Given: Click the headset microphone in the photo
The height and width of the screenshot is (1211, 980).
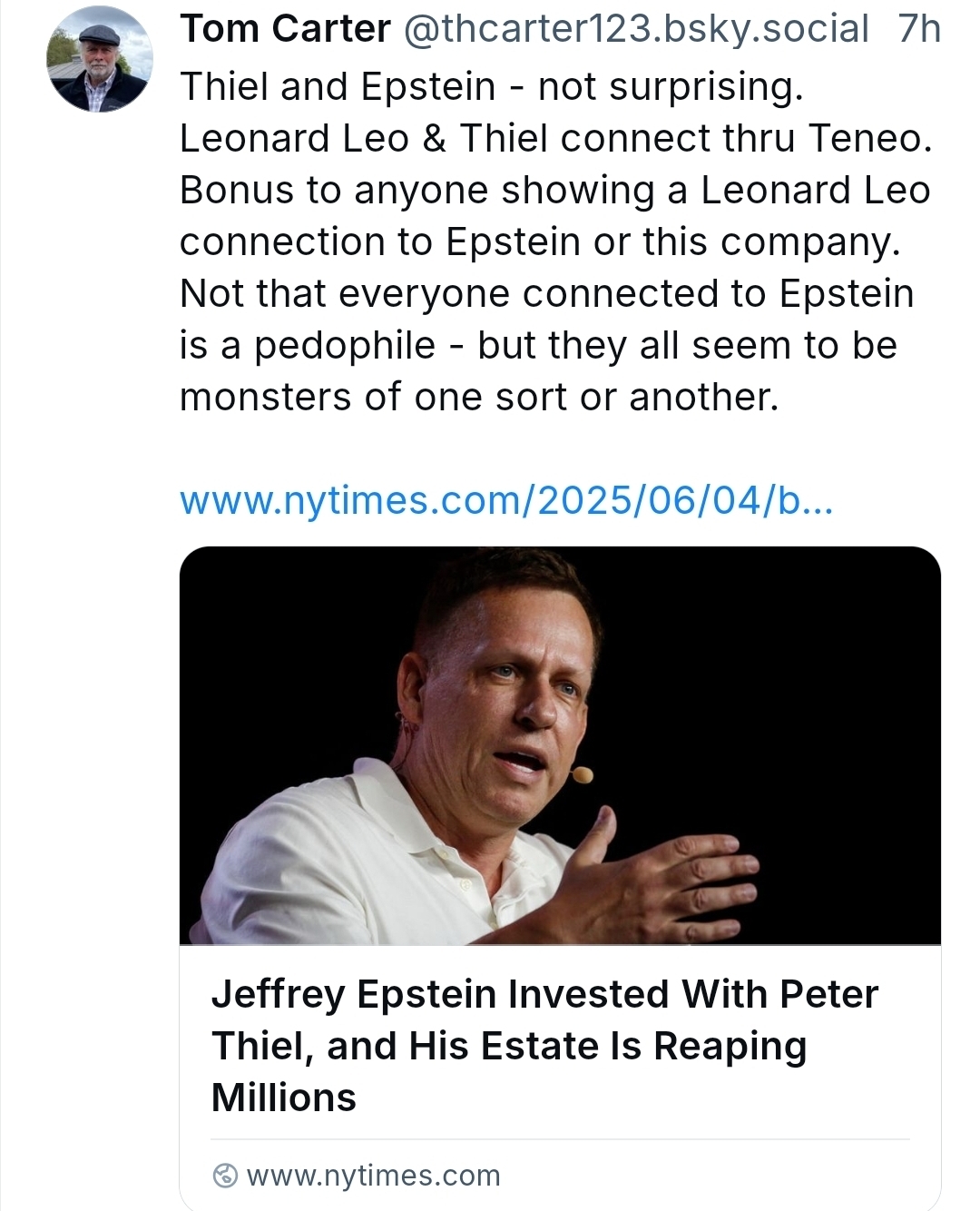Looking at the screenshot, I should [582, 774].
